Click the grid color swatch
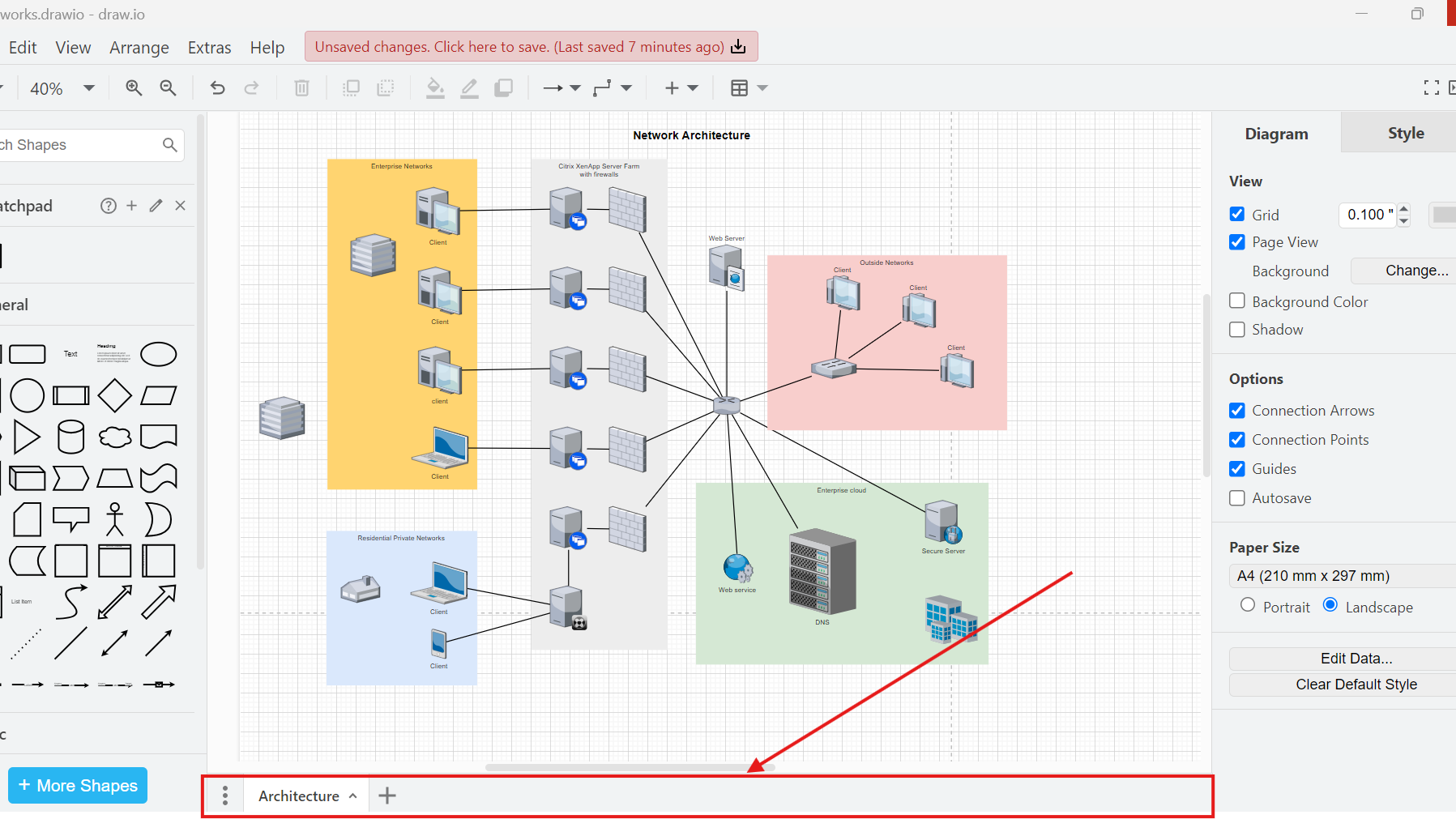The width and height of the screenshot is (1456, 819). 1443,215
